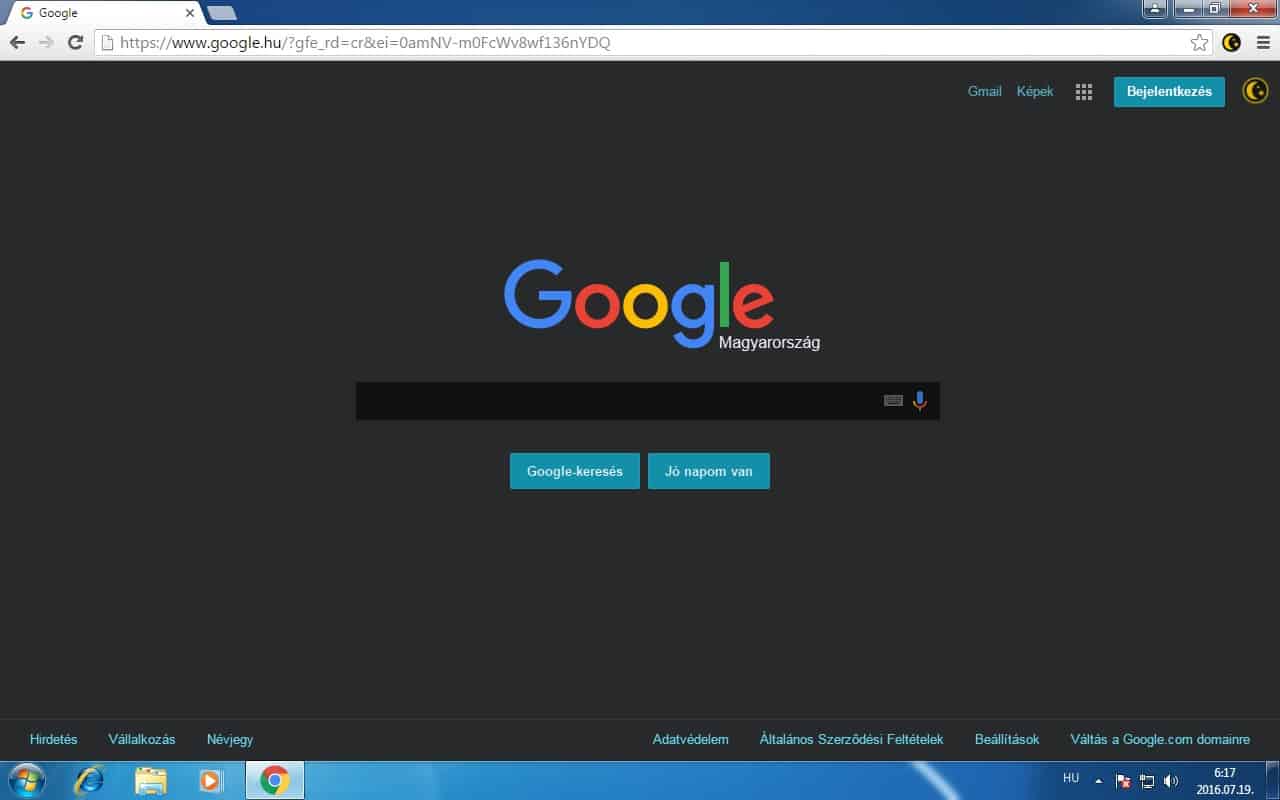1280x800 pixels.
Task: Open Action Center flag icon
Action: (1123, 780)
